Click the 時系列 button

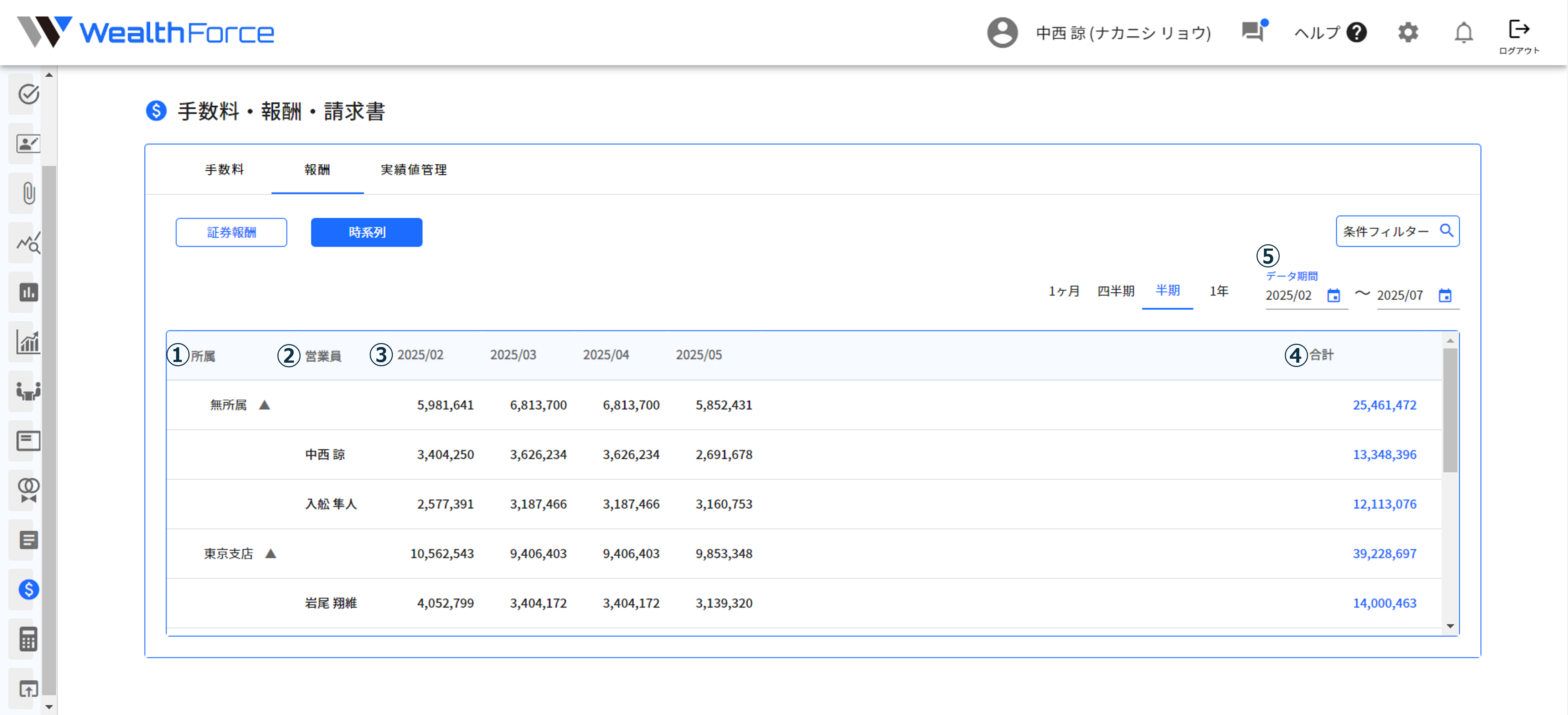click(366, 232)
